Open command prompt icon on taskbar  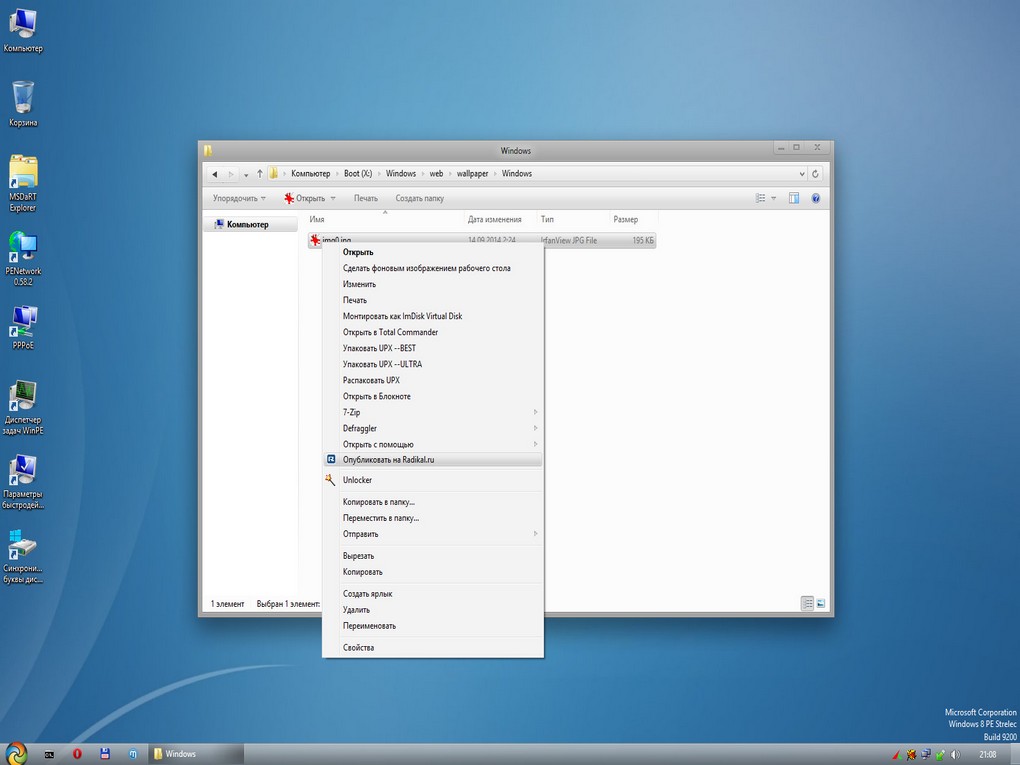tap(49, 754)
